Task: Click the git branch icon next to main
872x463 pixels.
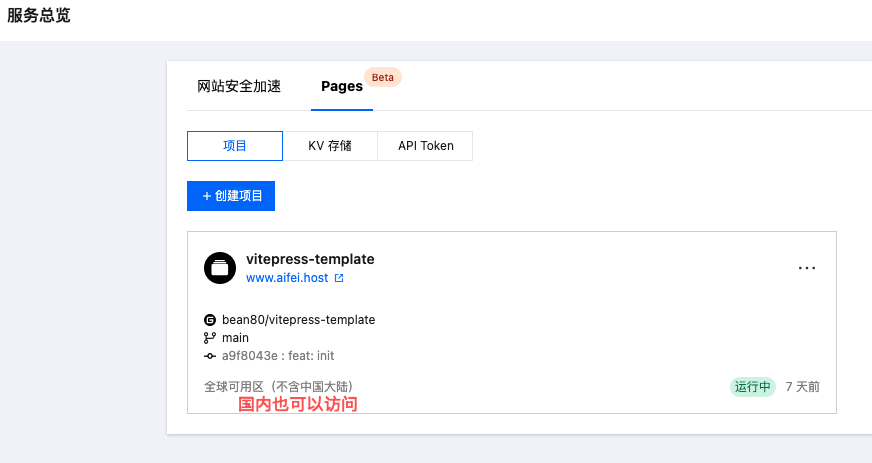Action: pos(210,338)
